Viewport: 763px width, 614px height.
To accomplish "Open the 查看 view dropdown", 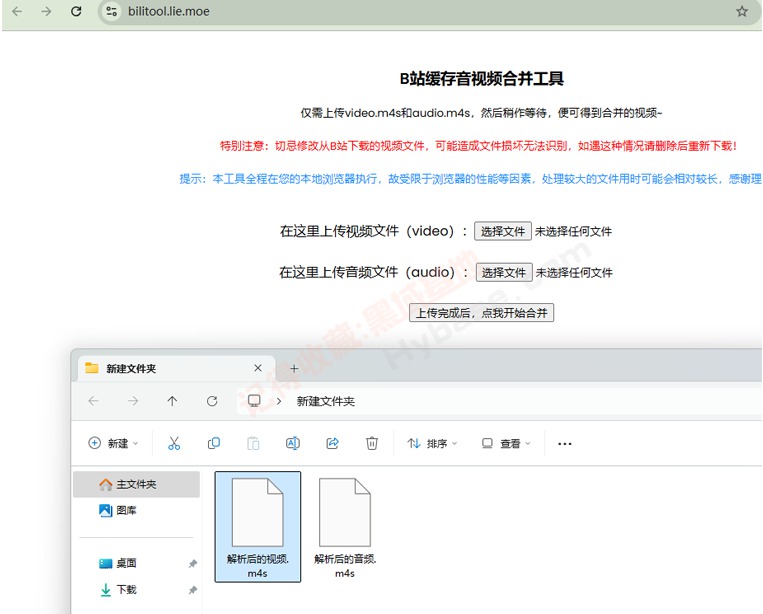I will pyautogui.click(x=506, y=443).
